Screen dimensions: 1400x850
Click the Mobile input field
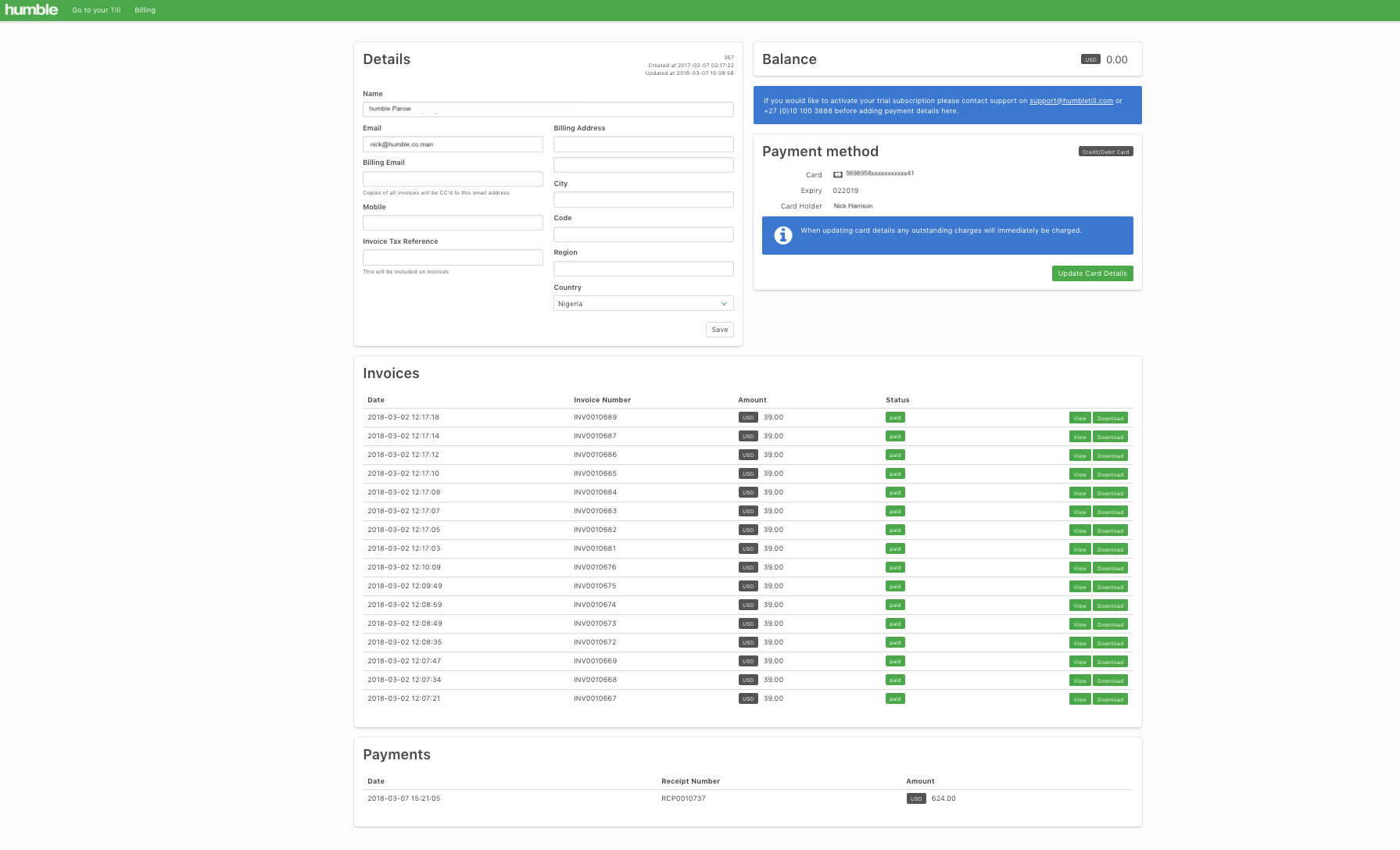(x=452, y=223)
